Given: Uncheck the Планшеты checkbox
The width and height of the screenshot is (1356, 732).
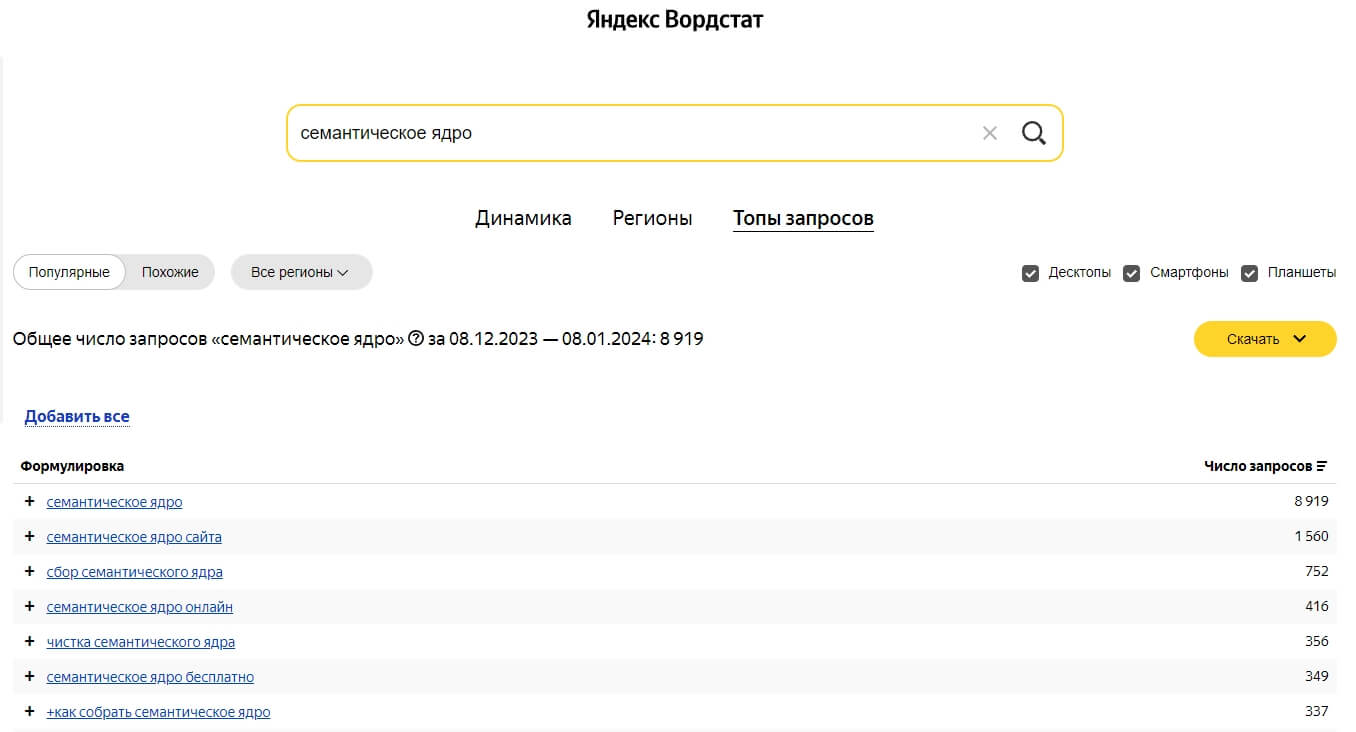Looking at the screenshot, I should pos(1249,273).
